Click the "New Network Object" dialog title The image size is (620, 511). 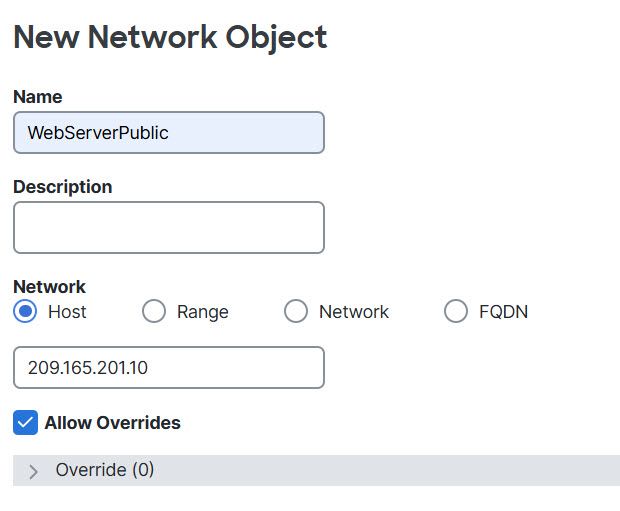coord(170,37)
